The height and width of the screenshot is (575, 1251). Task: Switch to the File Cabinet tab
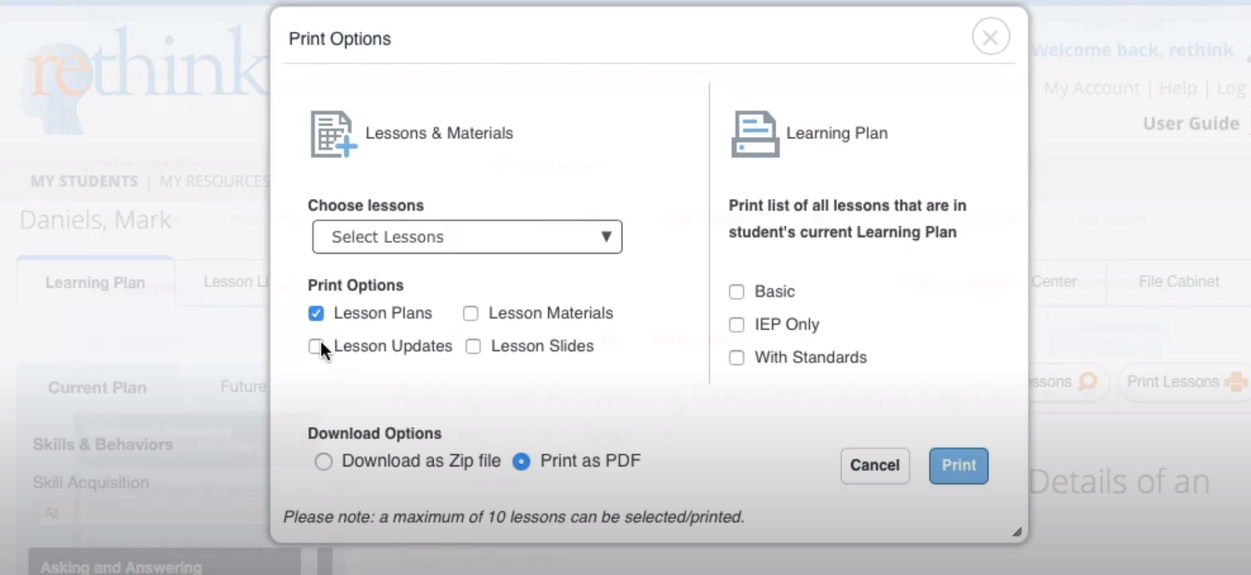[1178, 282]
